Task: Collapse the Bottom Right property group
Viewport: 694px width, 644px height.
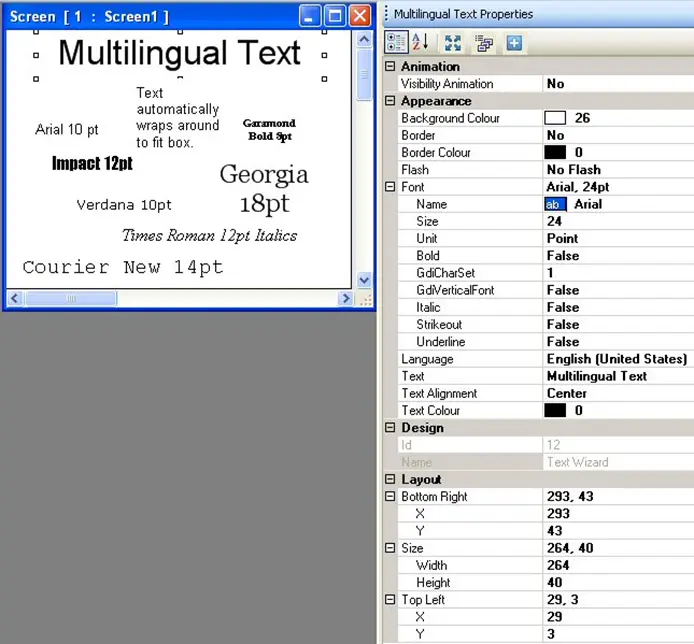Action: pyautogui.click(x=390, y=496)
